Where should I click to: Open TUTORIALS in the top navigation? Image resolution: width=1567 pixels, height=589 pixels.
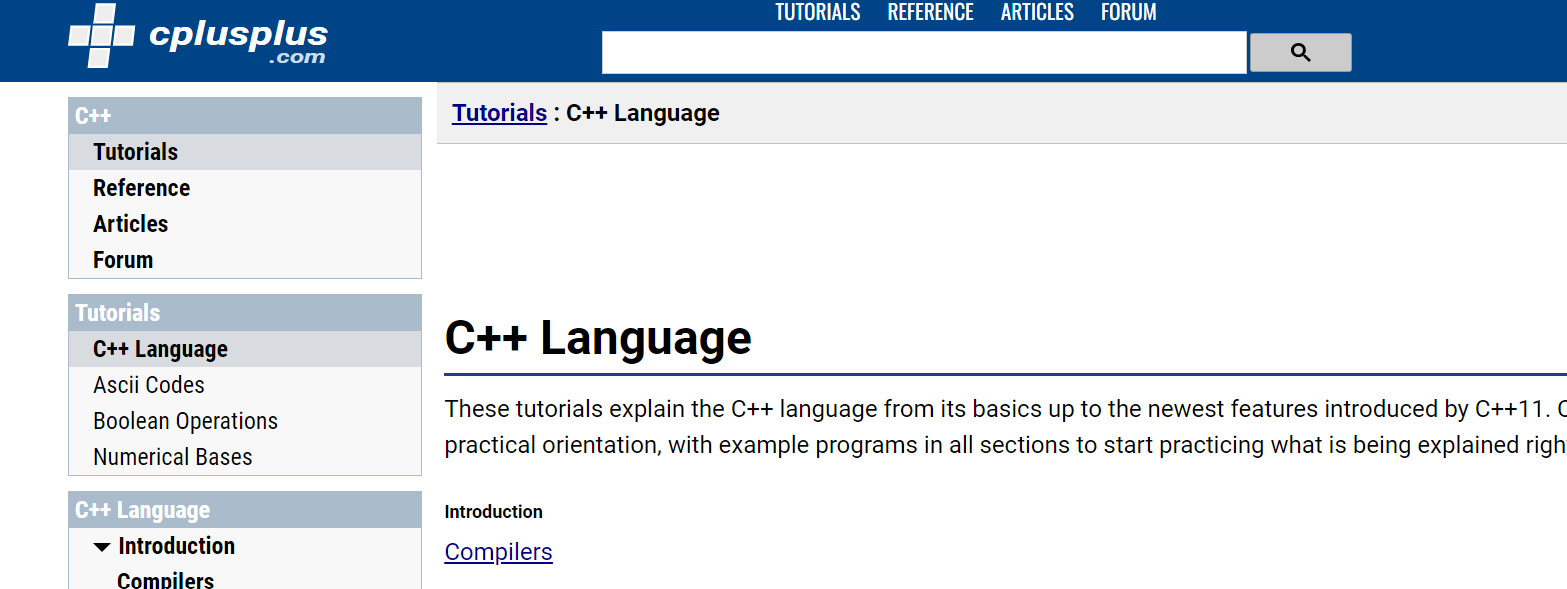(x=818, y=12)
